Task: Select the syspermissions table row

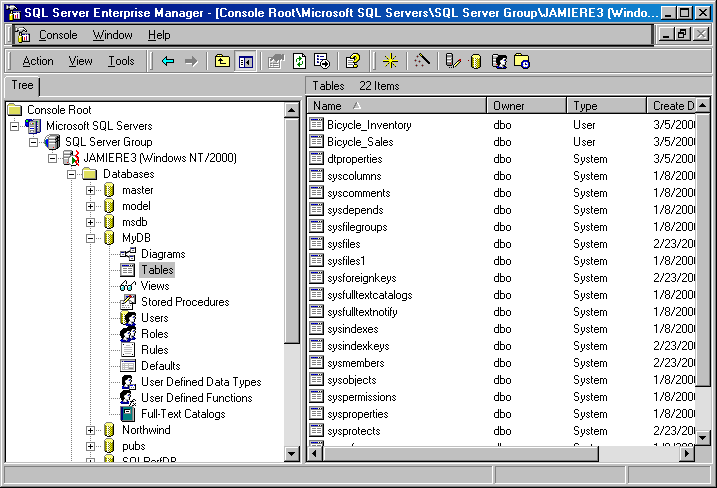Action: click(x=502, y=397)
